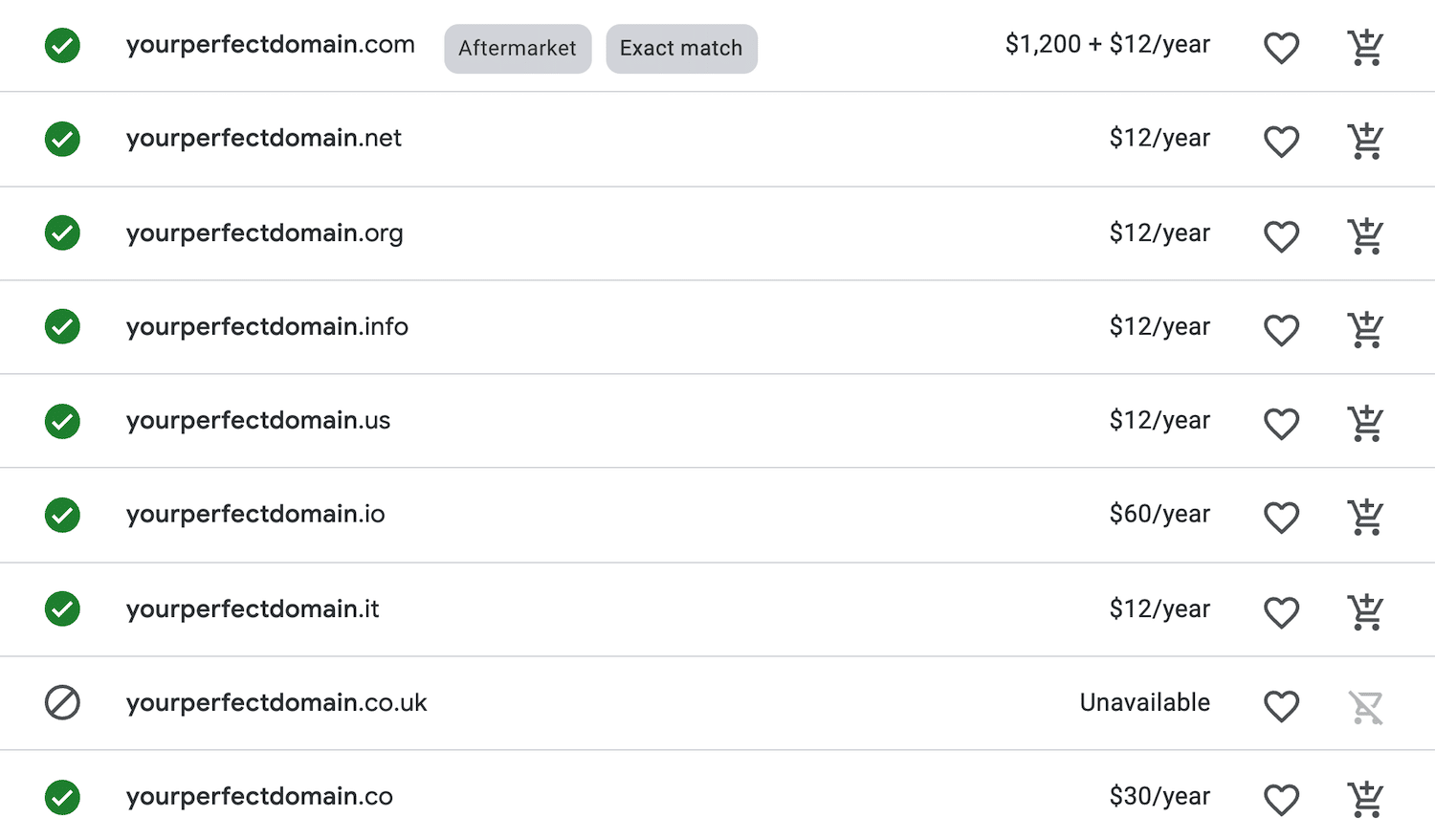
Task: Add yourperfectdomain.us to the cart
Action: (x=1366, y=421)
